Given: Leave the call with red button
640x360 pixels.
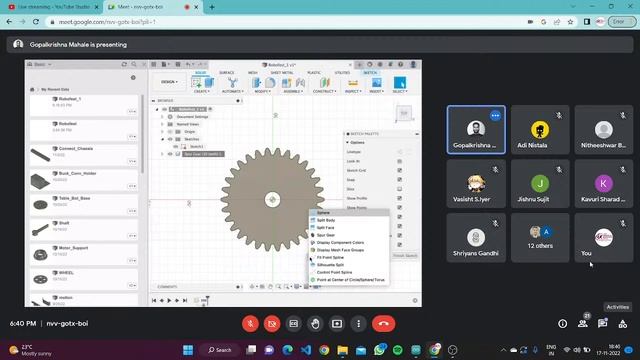Looking at the screenshot, I should [x=383, y=324].
